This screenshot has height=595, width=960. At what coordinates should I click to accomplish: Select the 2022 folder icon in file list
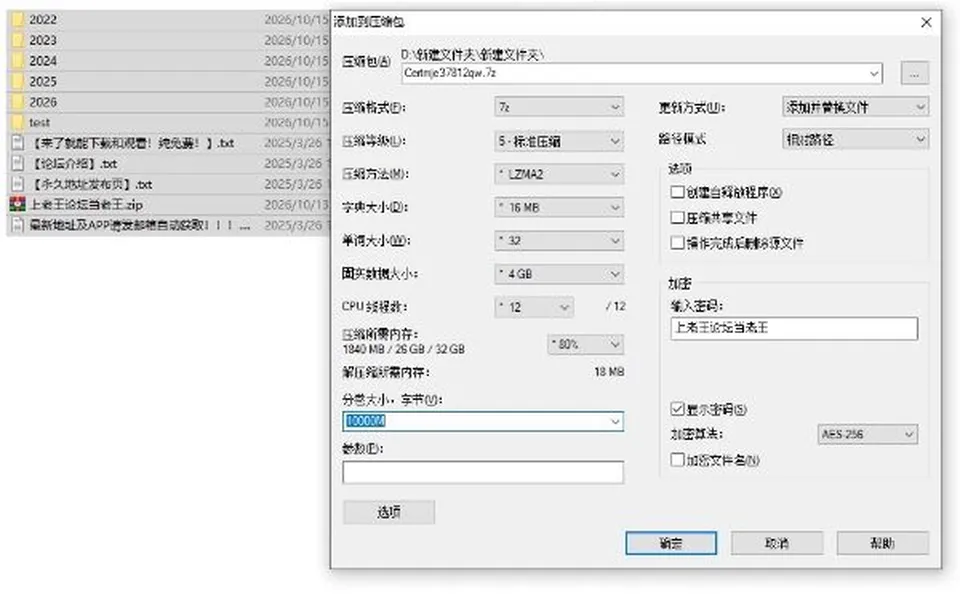(18, 20)
